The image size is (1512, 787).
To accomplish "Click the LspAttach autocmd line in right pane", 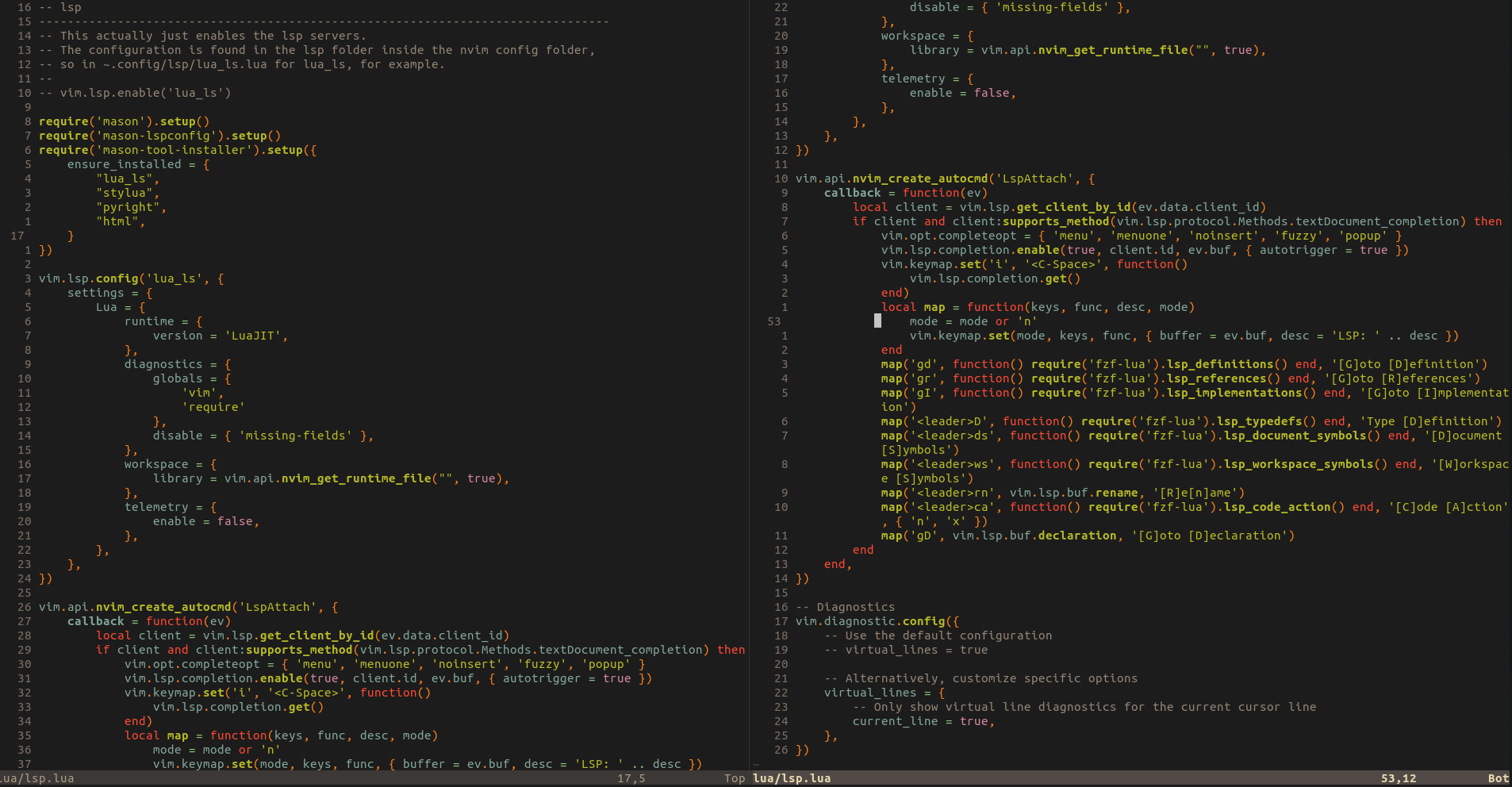I will (946, 179).
